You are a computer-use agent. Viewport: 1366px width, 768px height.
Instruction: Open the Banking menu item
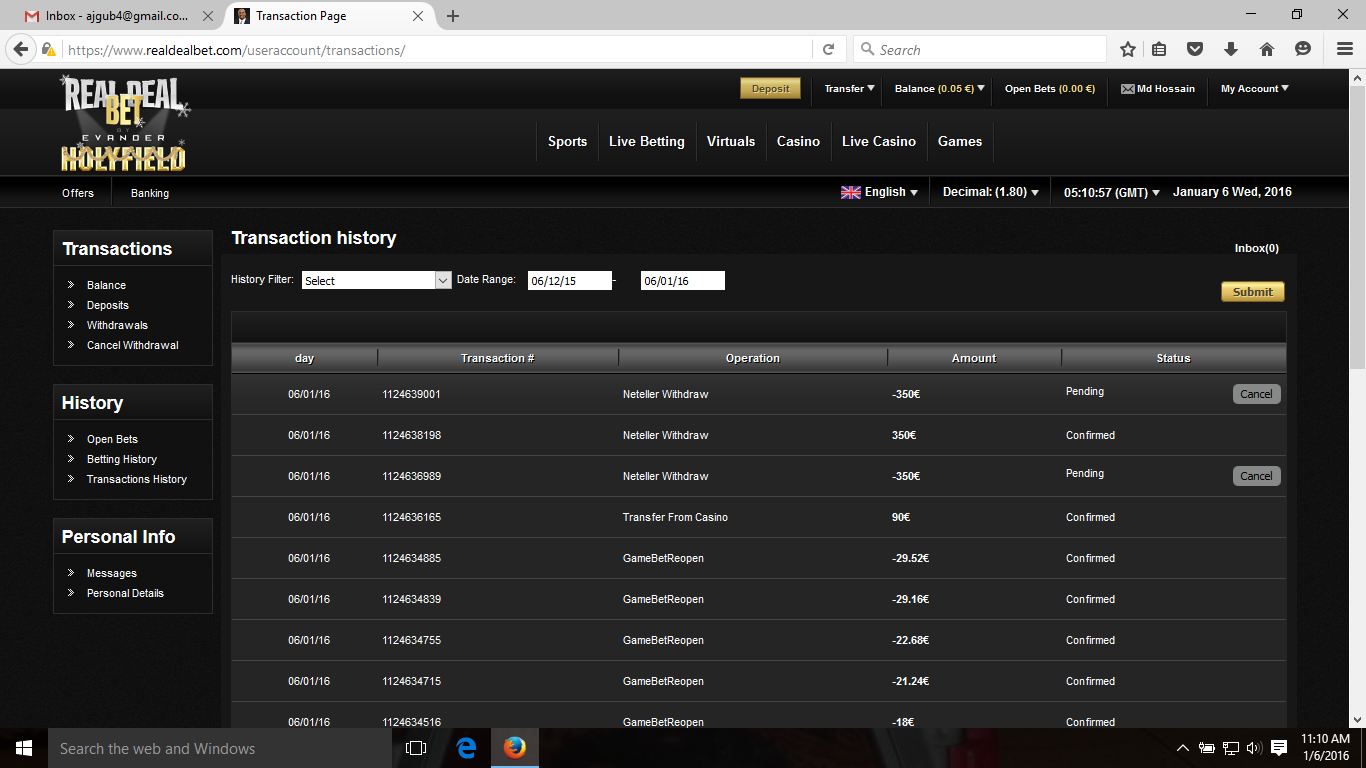pos(150,193)
